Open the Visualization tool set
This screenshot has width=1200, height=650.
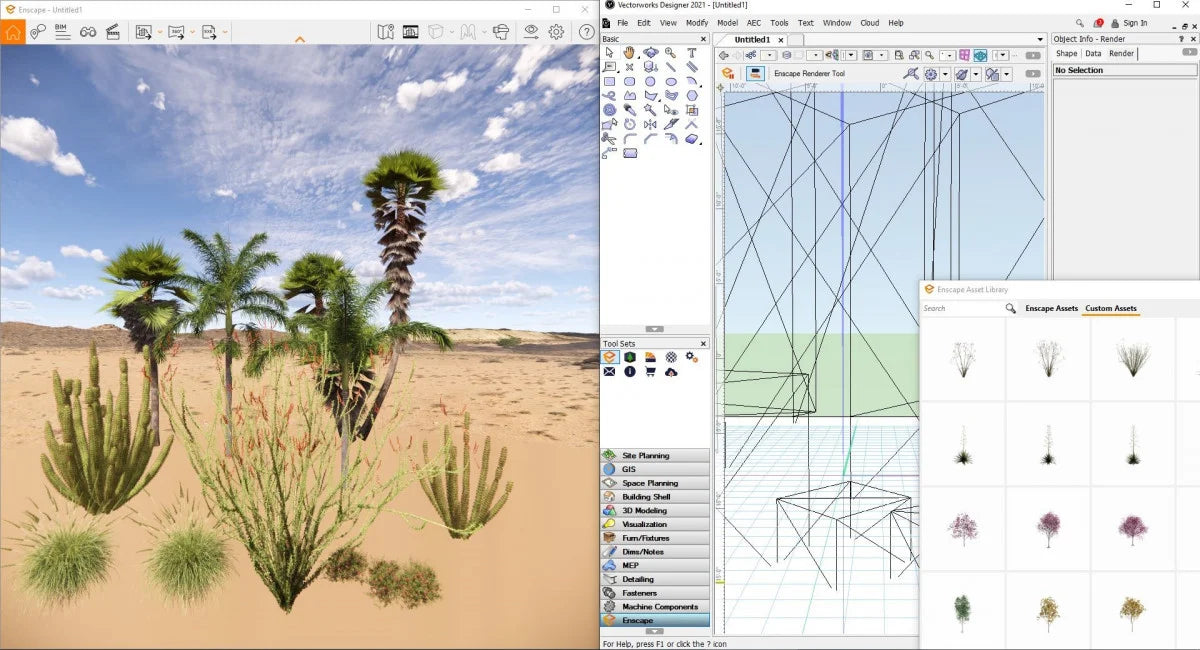655,524
